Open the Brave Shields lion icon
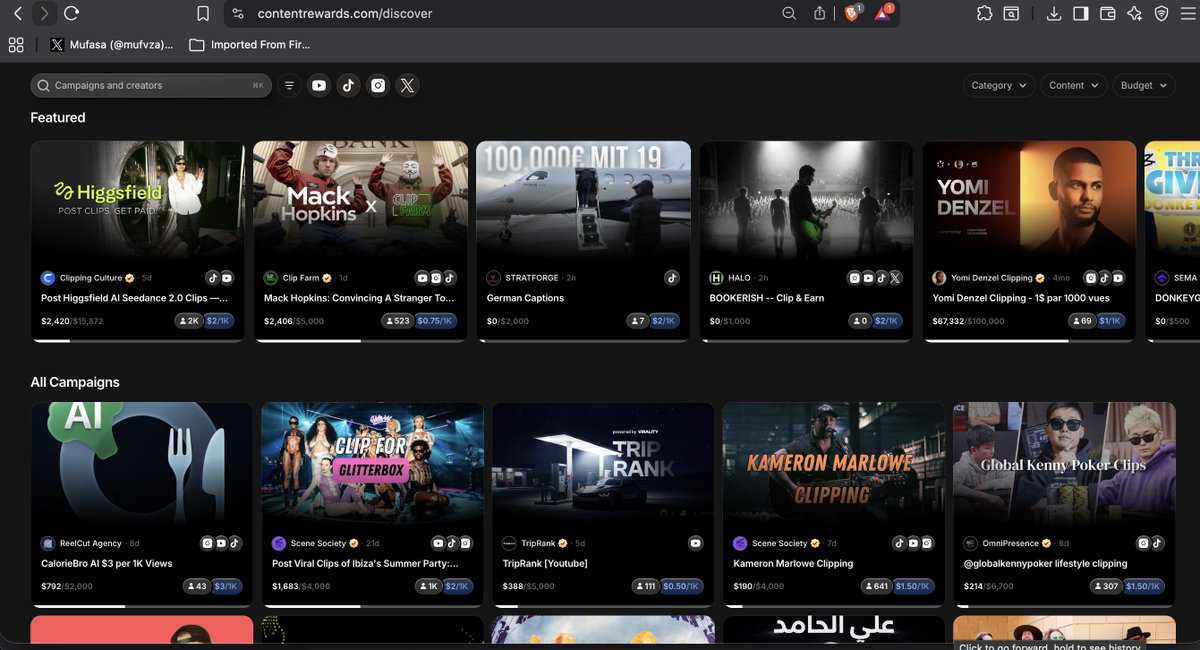Viewport: 1200px width, 650px height. (851, 14)
